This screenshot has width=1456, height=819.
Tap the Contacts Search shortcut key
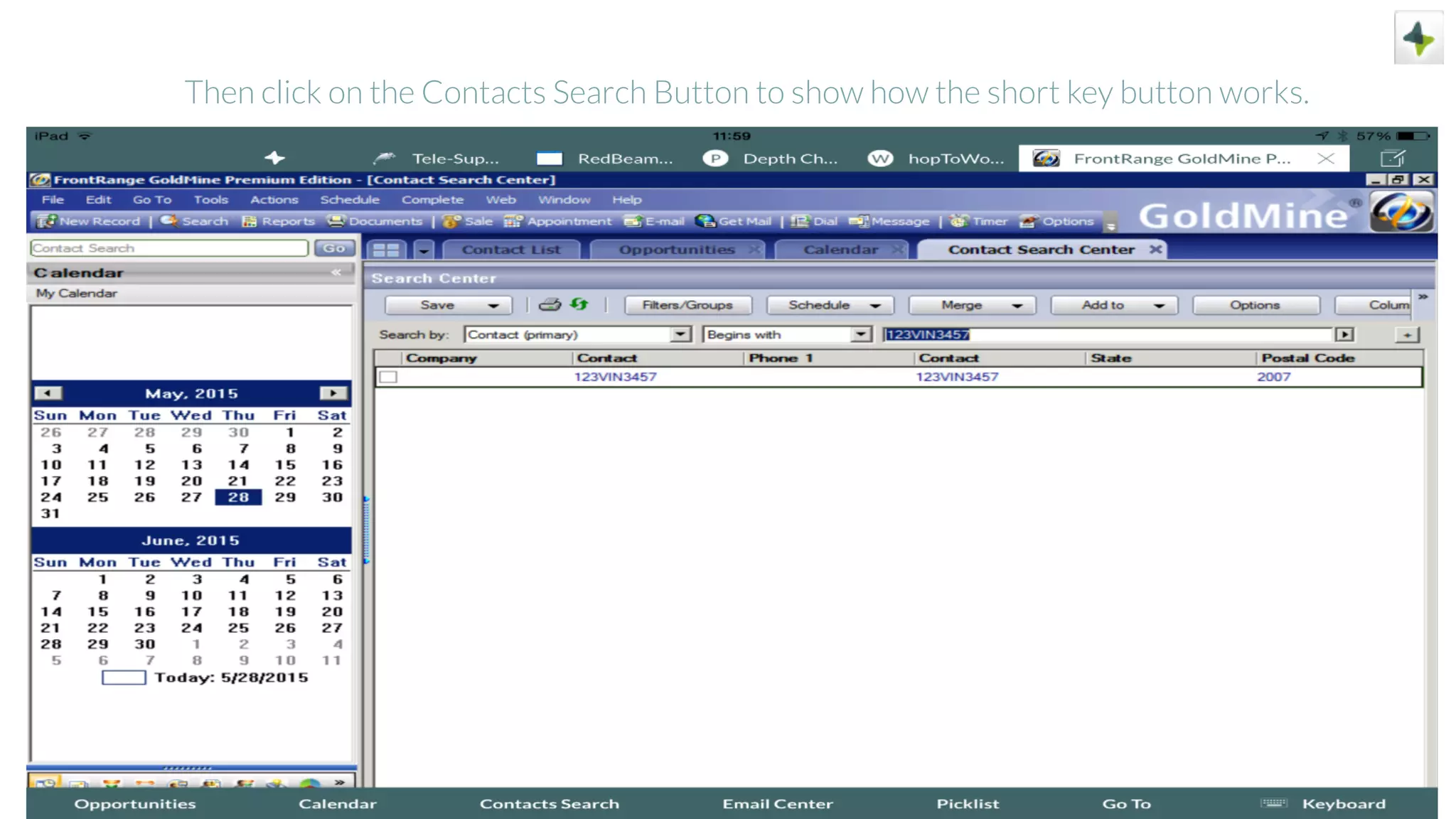click(x=549, y=804)
